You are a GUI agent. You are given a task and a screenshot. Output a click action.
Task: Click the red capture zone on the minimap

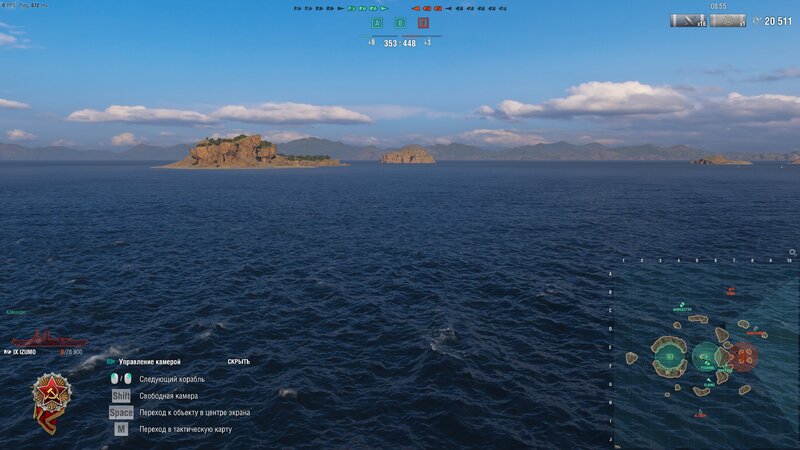[743, 356]
